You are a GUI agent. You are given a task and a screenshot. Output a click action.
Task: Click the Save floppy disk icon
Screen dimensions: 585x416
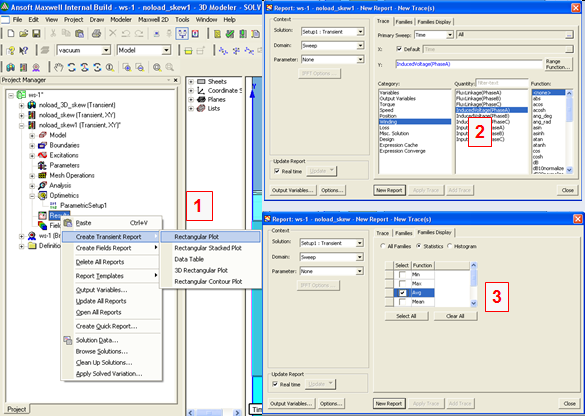[36, 34]
